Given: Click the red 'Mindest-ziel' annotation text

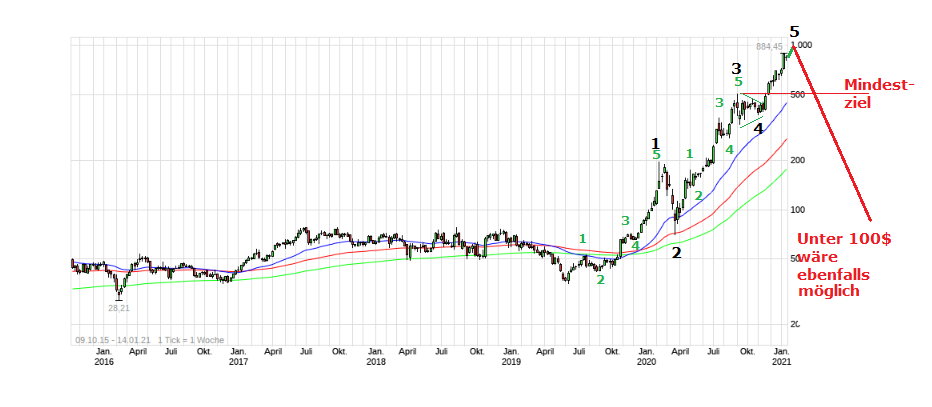Looking at the screenshot, I should pyautogui.click(x=878, y=94).
